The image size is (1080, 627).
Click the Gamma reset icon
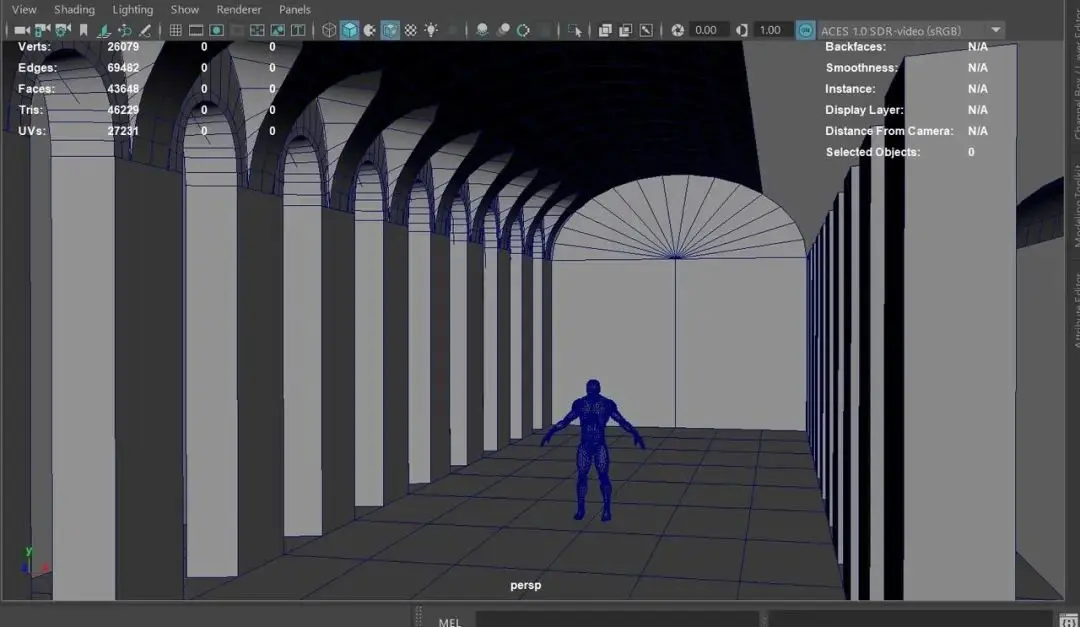tap(742, 30)
